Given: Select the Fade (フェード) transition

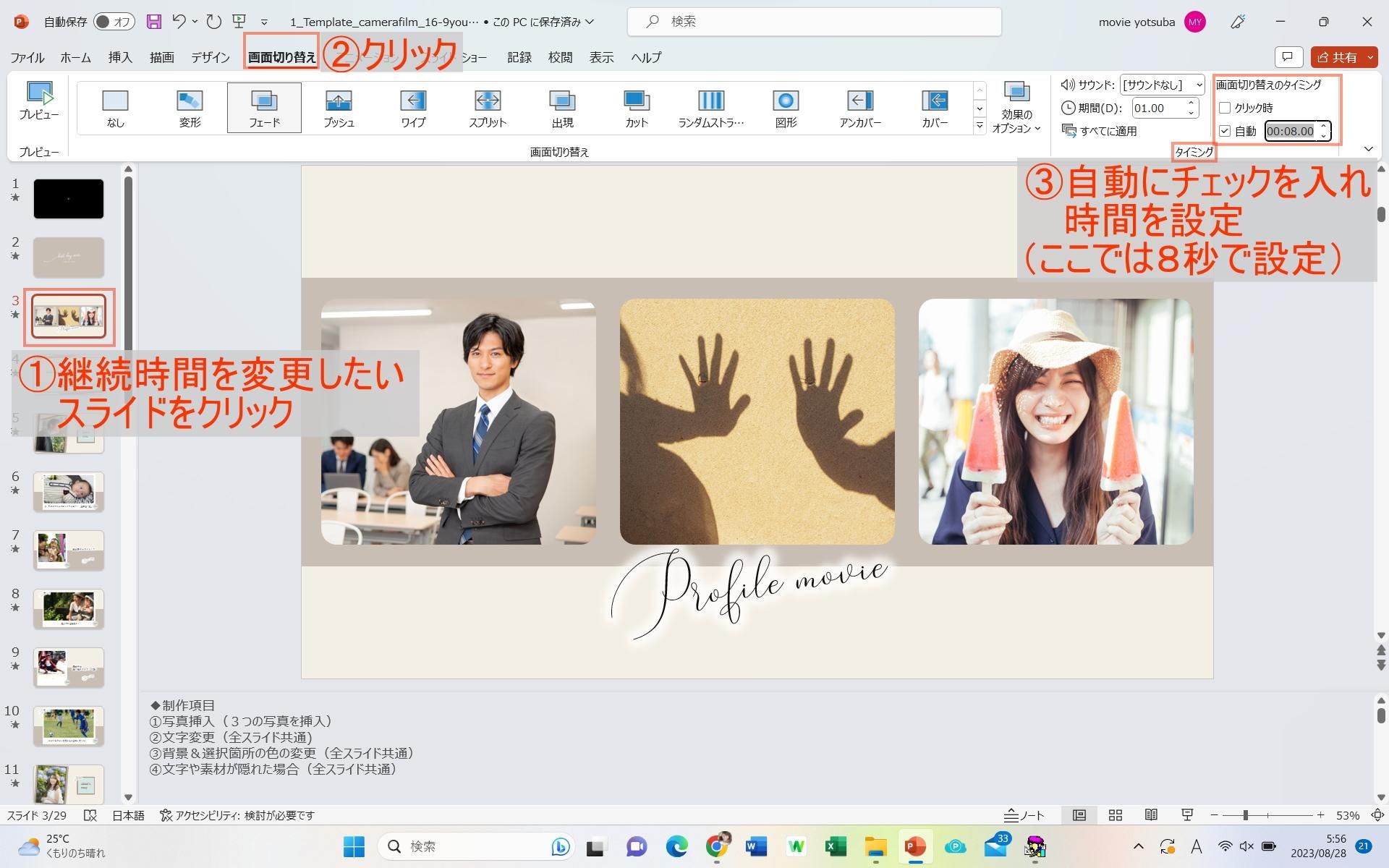Looking at the screenshot, I should 264,108.
